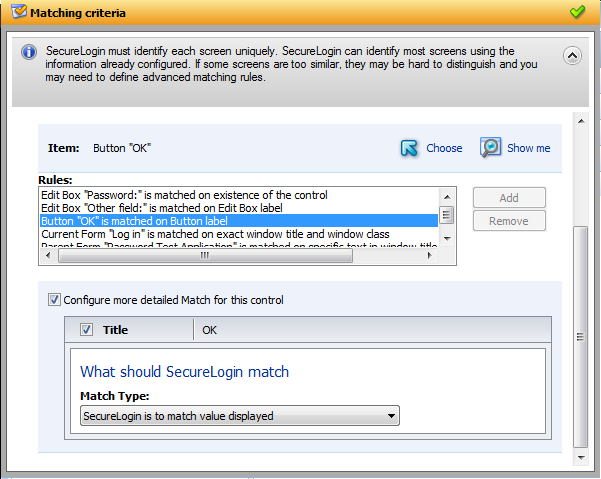Select rule Edit Box "Password:" existence
Screen dimensions: 601x479
(184, 194)
